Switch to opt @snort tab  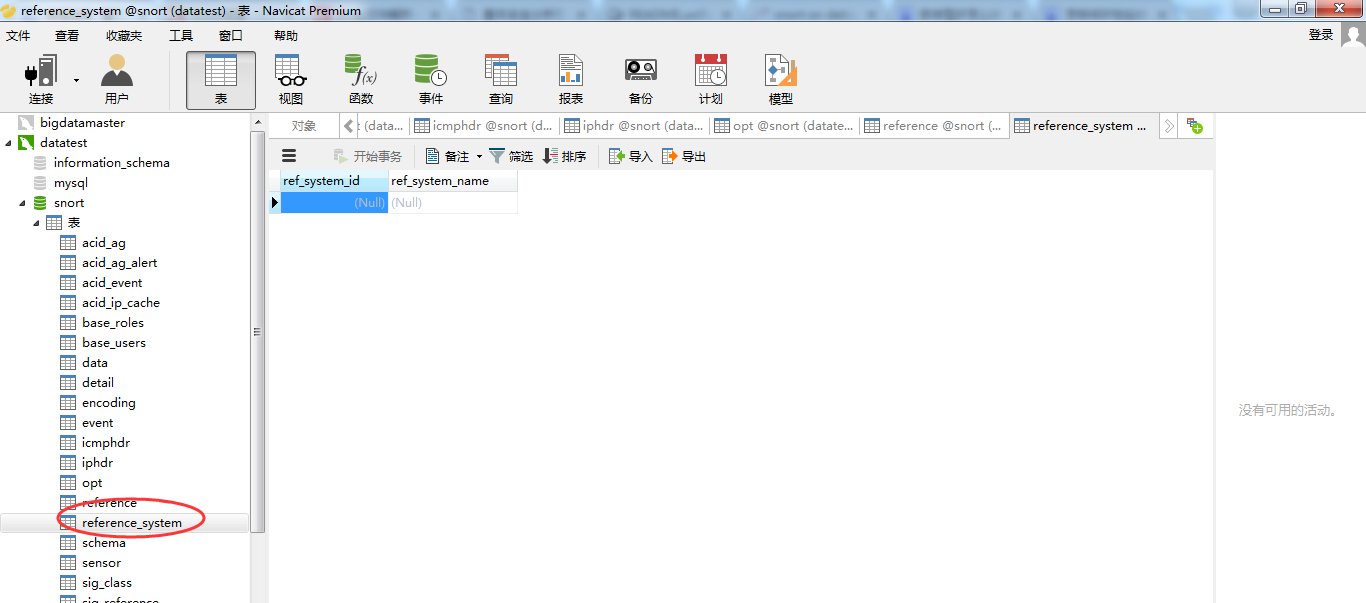coord(784,126)
